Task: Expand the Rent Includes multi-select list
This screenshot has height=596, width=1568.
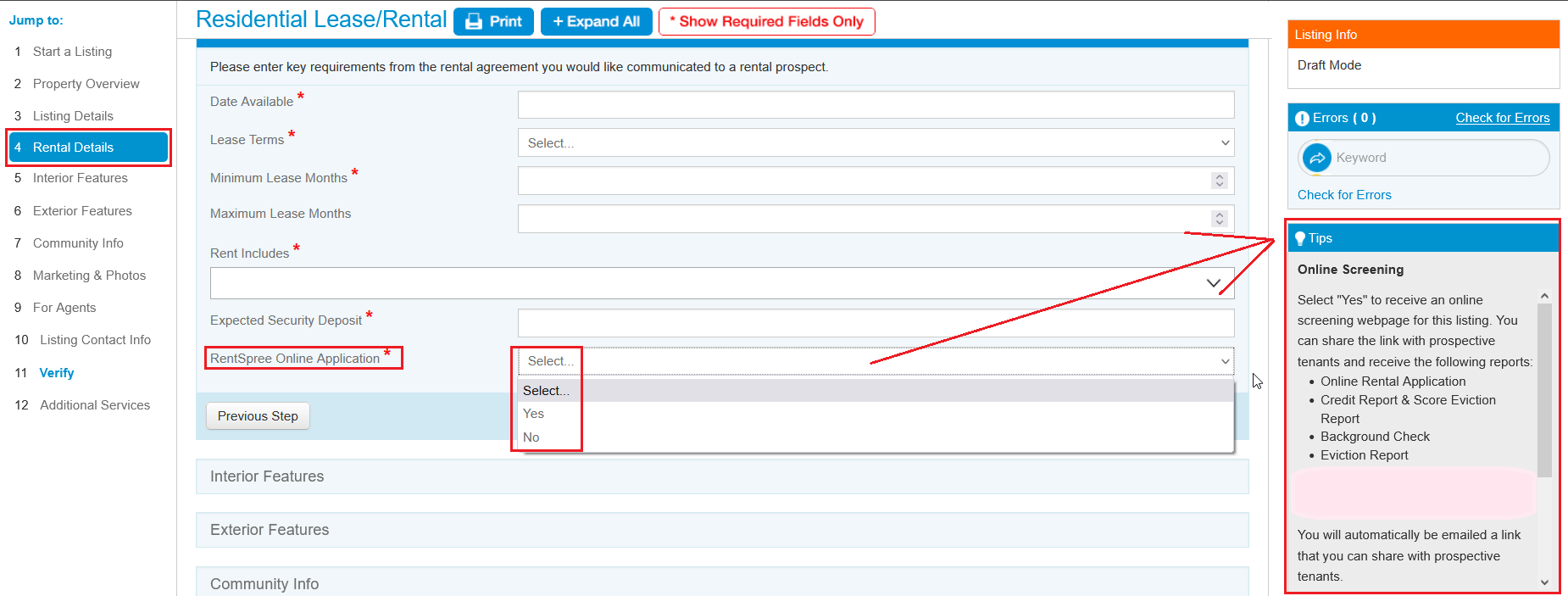Action: [x=722, y=283]
